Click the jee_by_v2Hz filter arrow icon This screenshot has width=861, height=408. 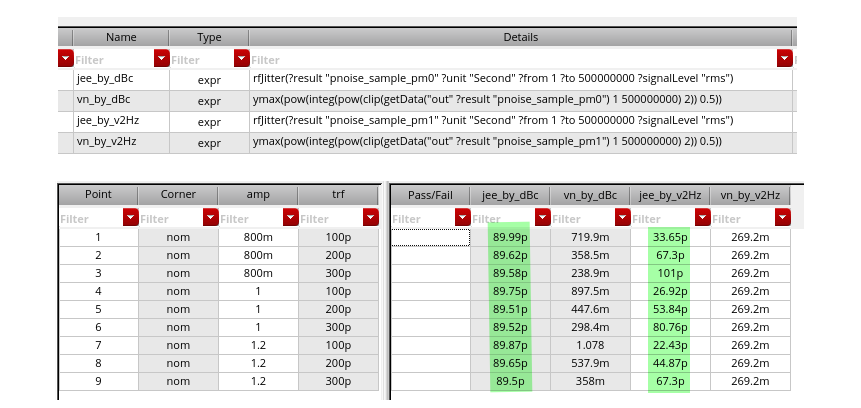click(x=702, y=217)
